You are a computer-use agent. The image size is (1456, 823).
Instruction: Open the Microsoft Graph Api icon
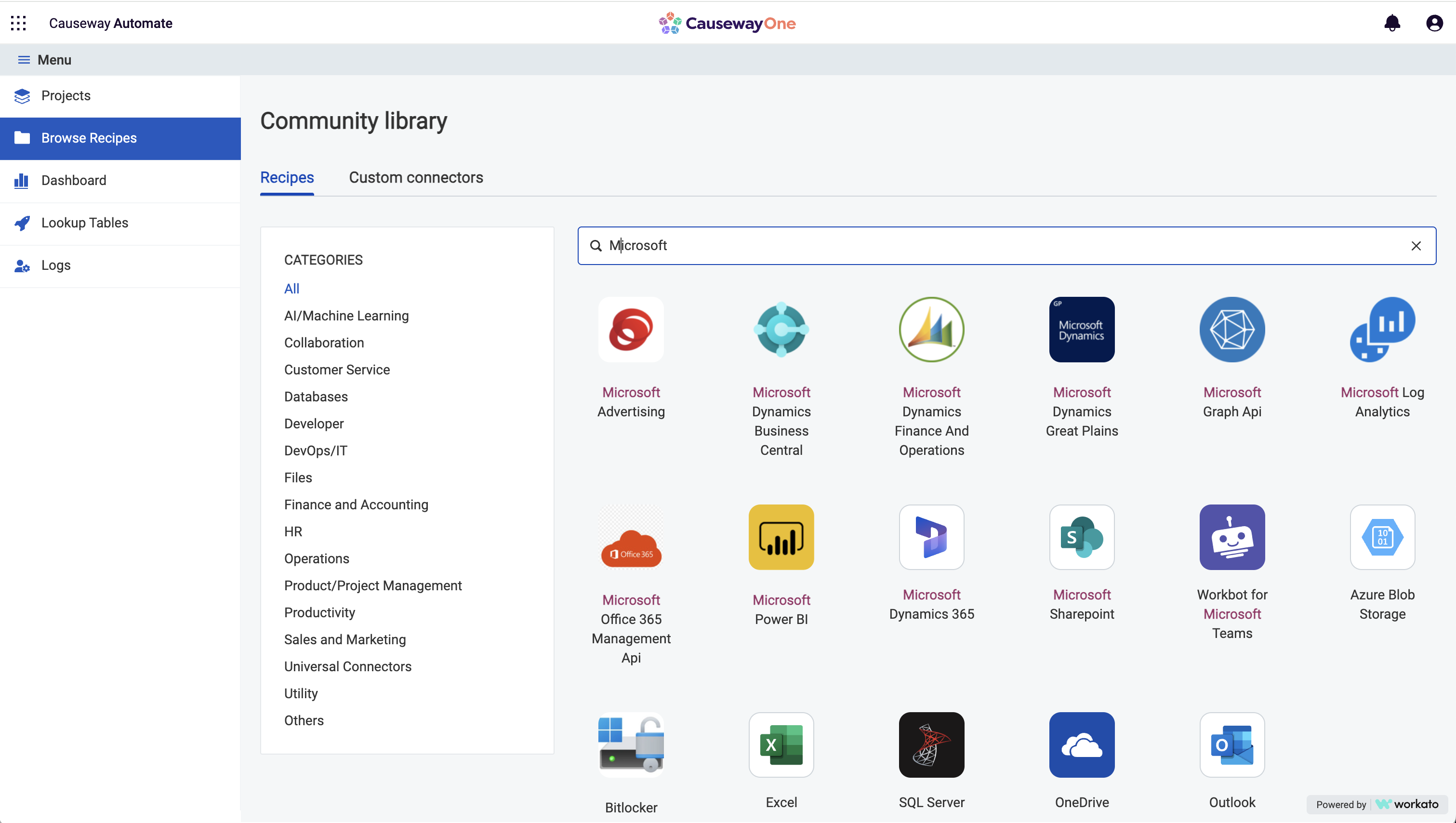pyautogui.click(x=1232, y=330)
